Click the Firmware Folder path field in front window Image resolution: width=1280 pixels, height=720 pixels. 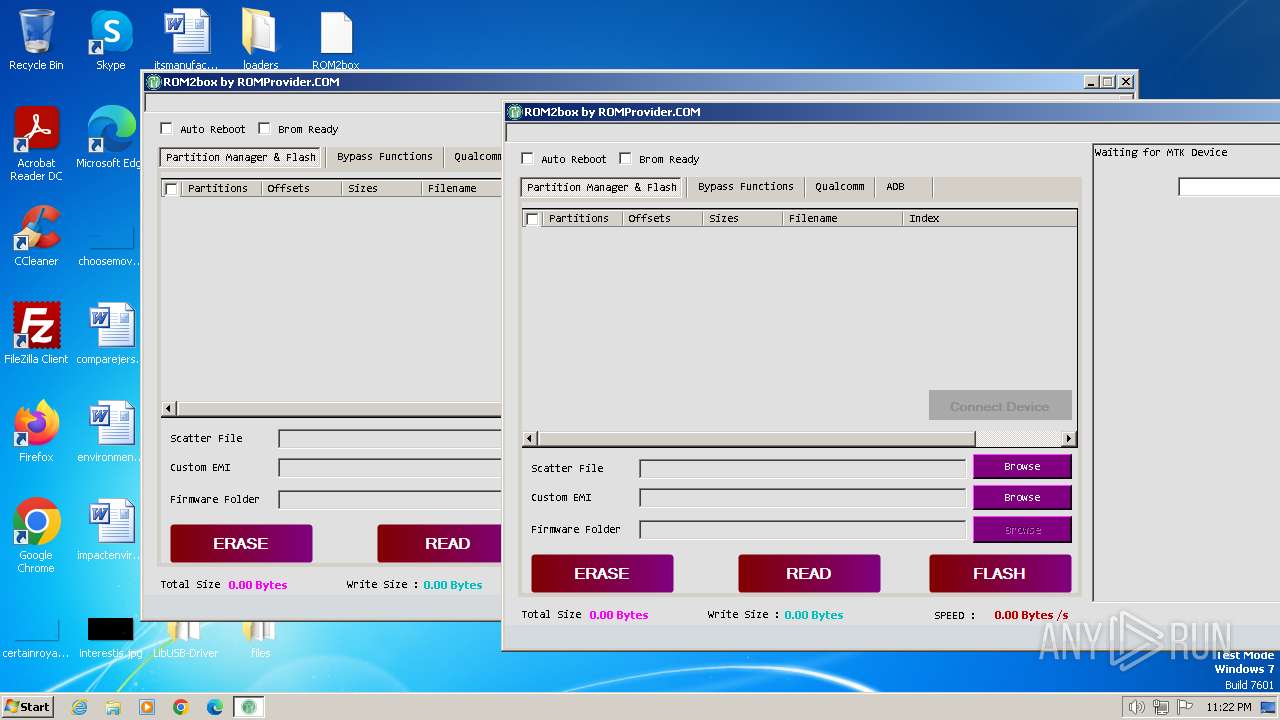click(803, 530)
